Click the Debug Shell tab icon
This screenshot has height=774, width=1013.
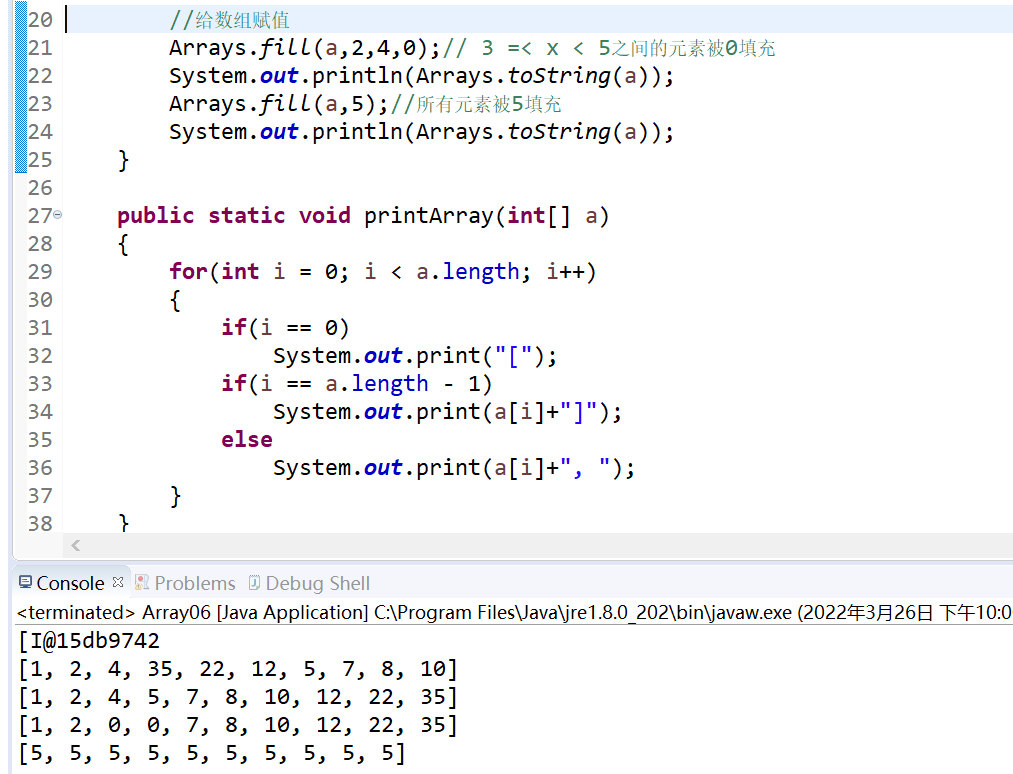(x=255, y=582)
